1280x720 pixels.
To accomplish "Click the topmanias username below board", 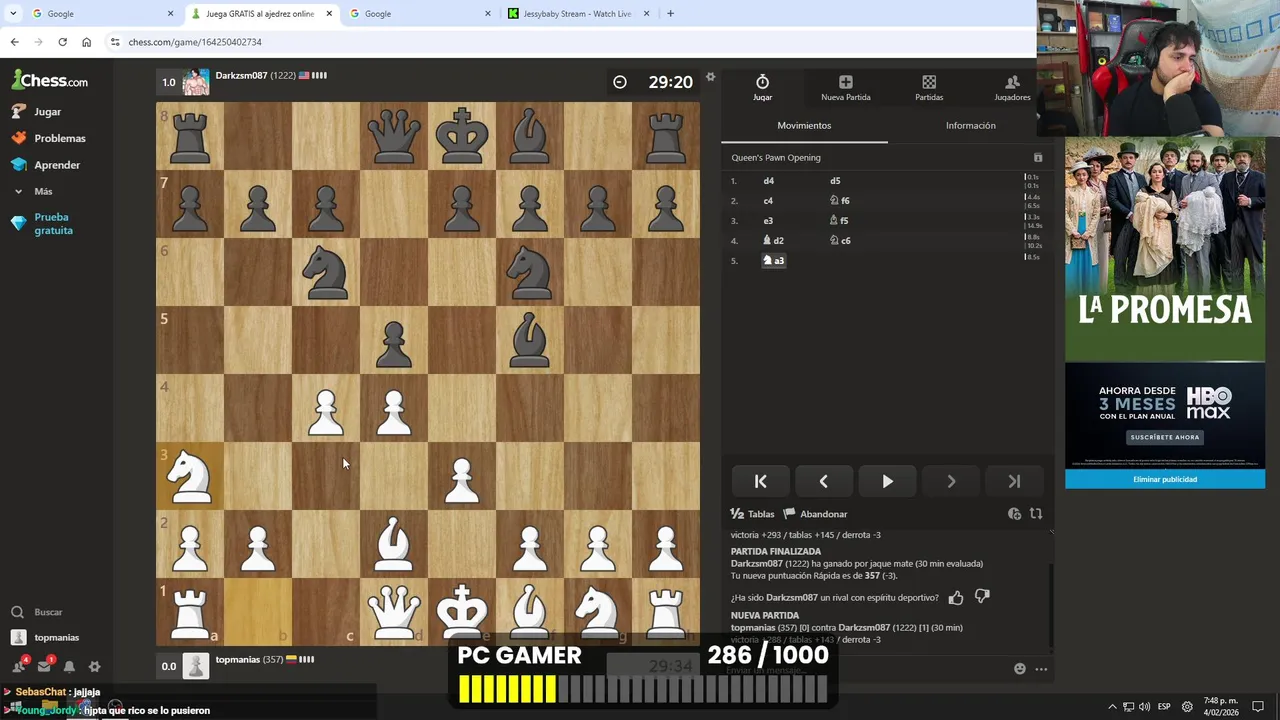I will pyautogui.click(x=237, y=660).
